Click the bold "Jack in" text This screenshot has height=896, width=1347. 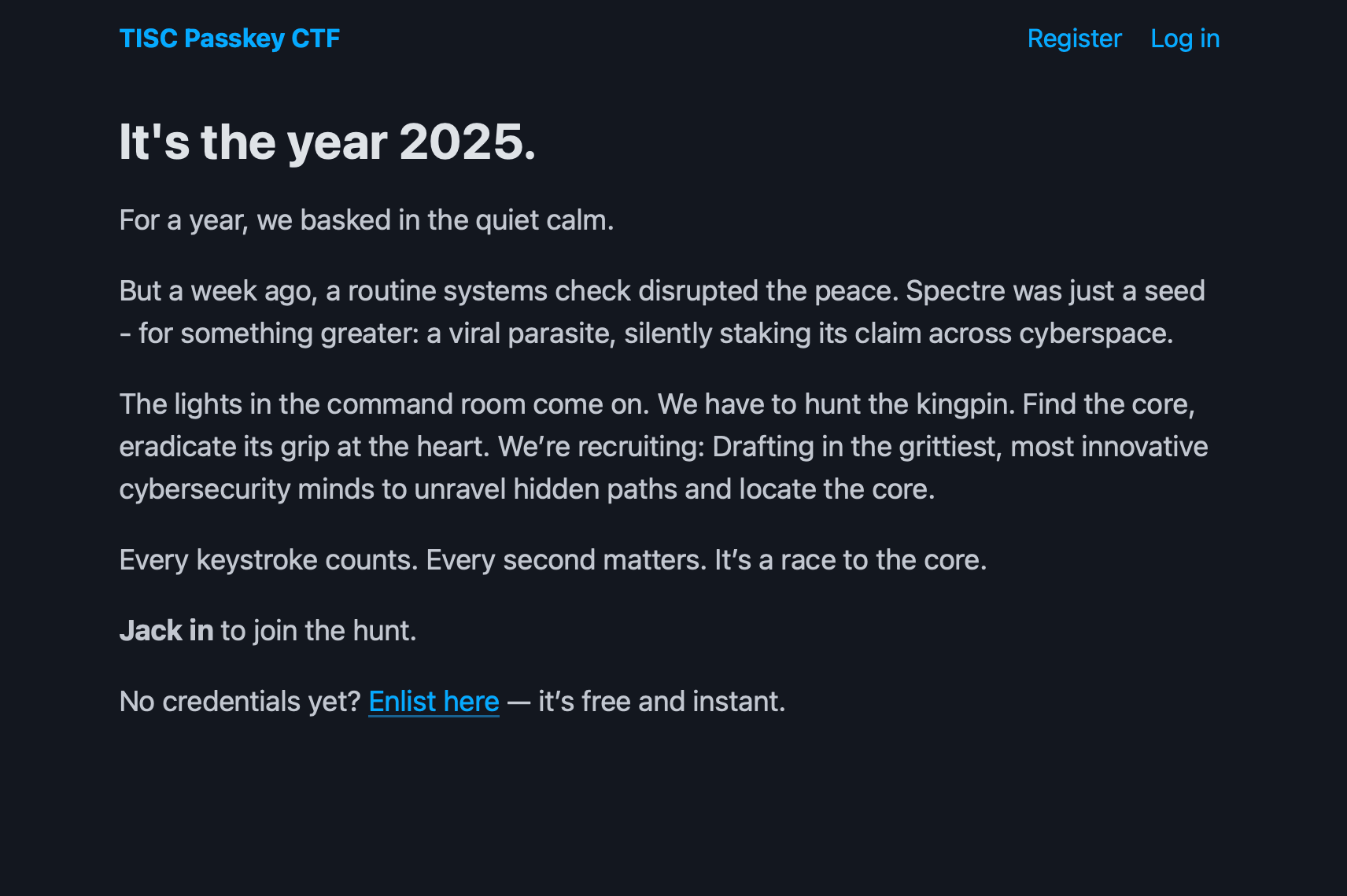coord(166,630)
